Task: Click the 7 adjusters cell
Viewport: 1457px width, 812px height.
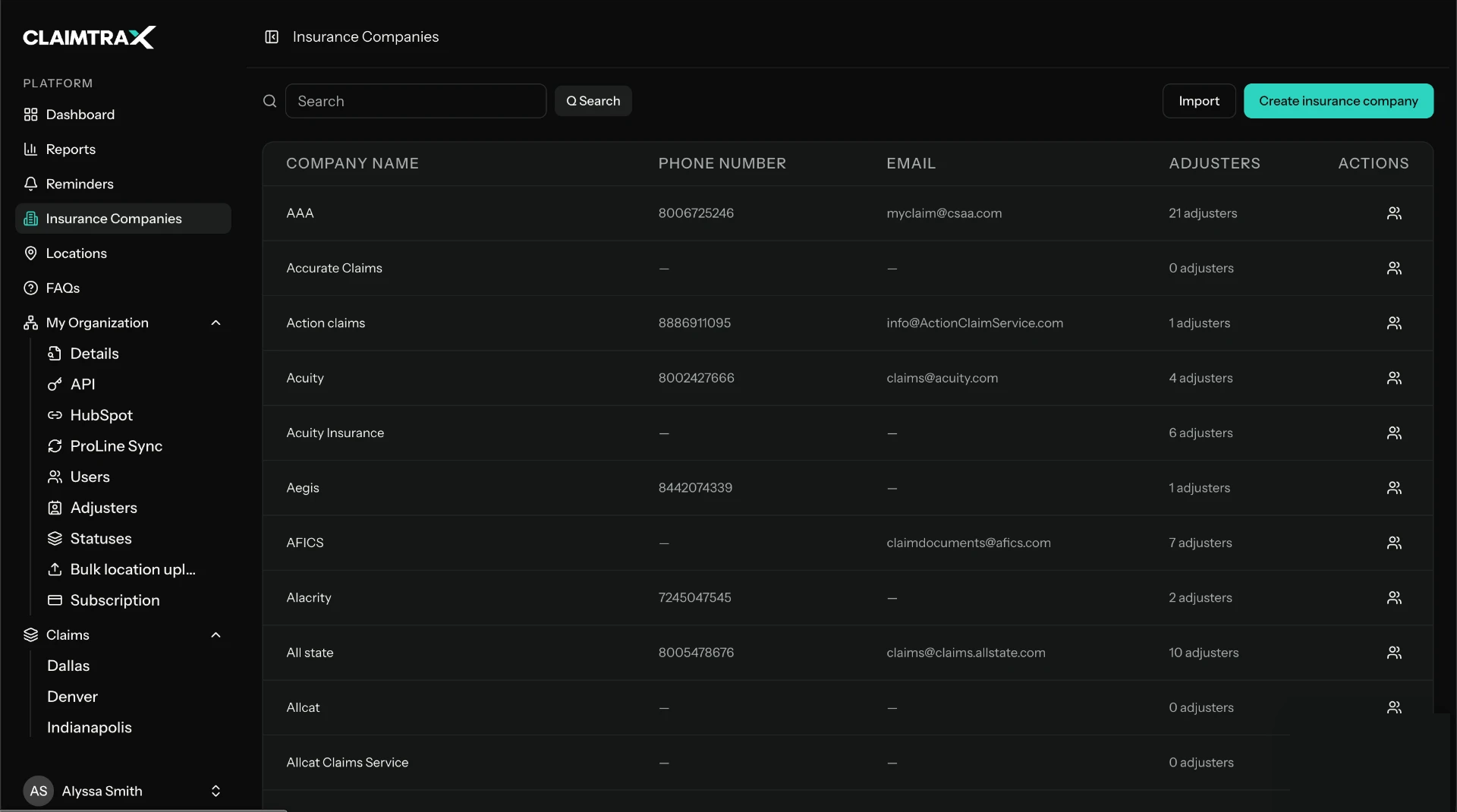Action: [x=1200, y=543]
